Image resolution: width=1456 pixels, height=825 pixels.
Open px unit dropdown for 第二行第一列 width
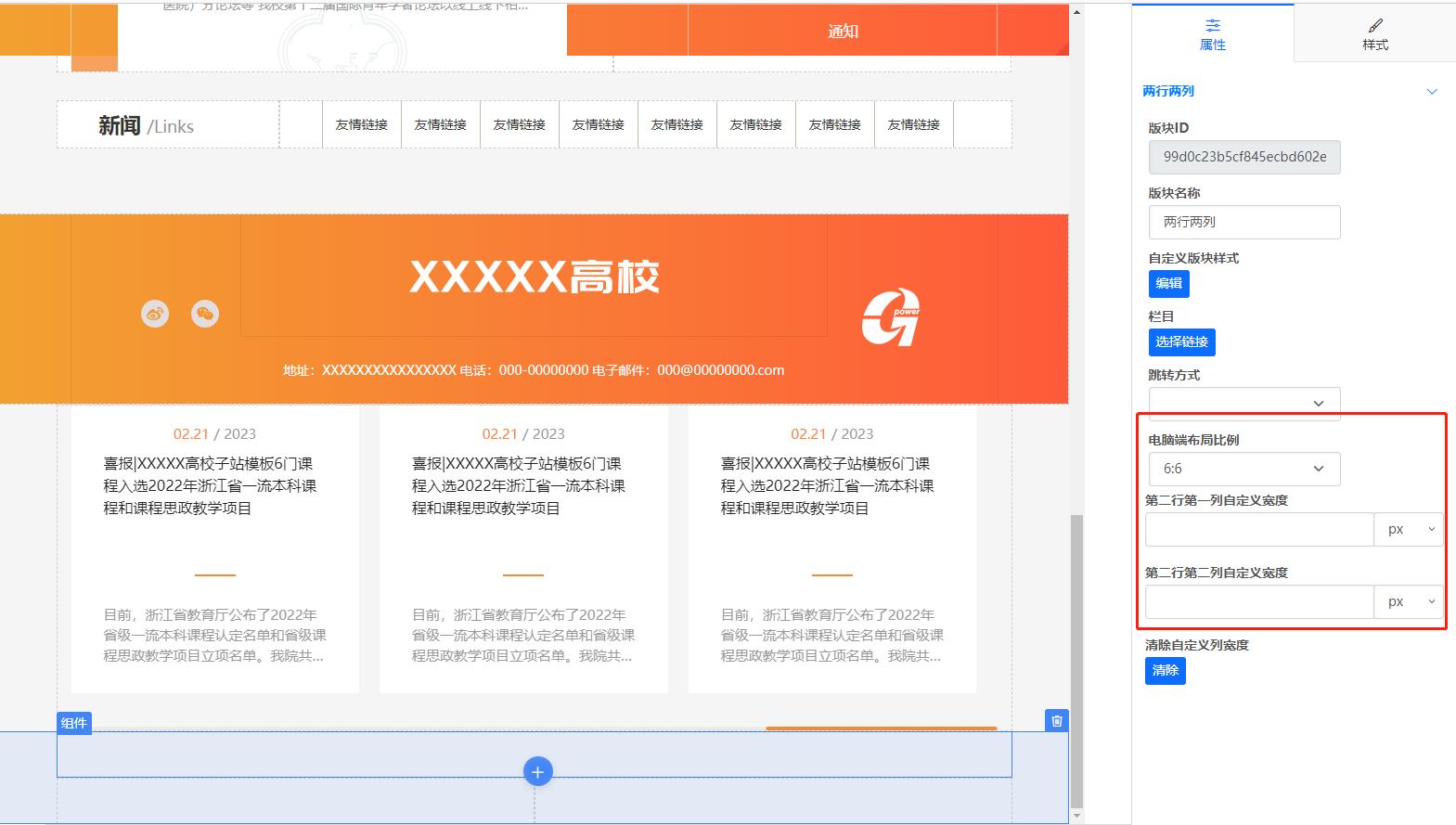[x=1409, y=529]
